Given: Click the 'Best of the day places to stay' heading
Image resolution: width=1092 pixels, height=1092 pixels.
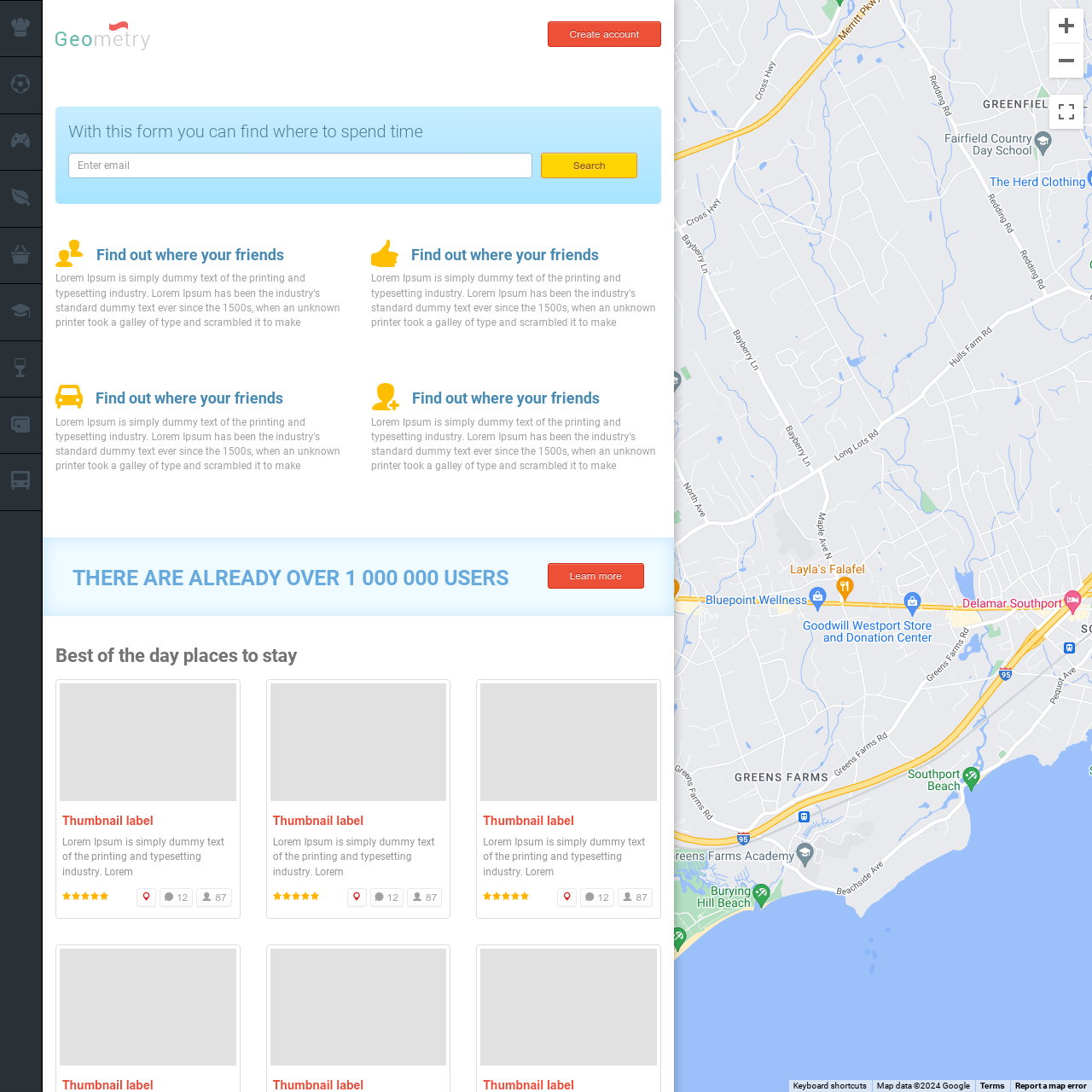Looking at the screenshot, I should point(176,655).
